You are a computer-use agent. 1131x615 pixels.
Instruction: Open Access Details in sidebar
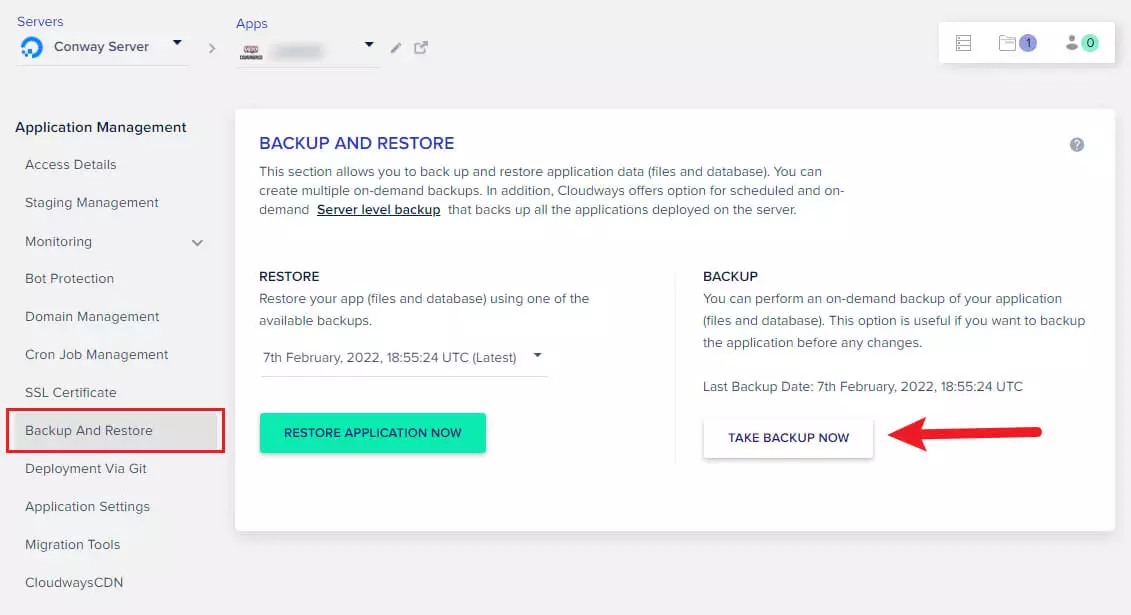click(x=71, y=164)
